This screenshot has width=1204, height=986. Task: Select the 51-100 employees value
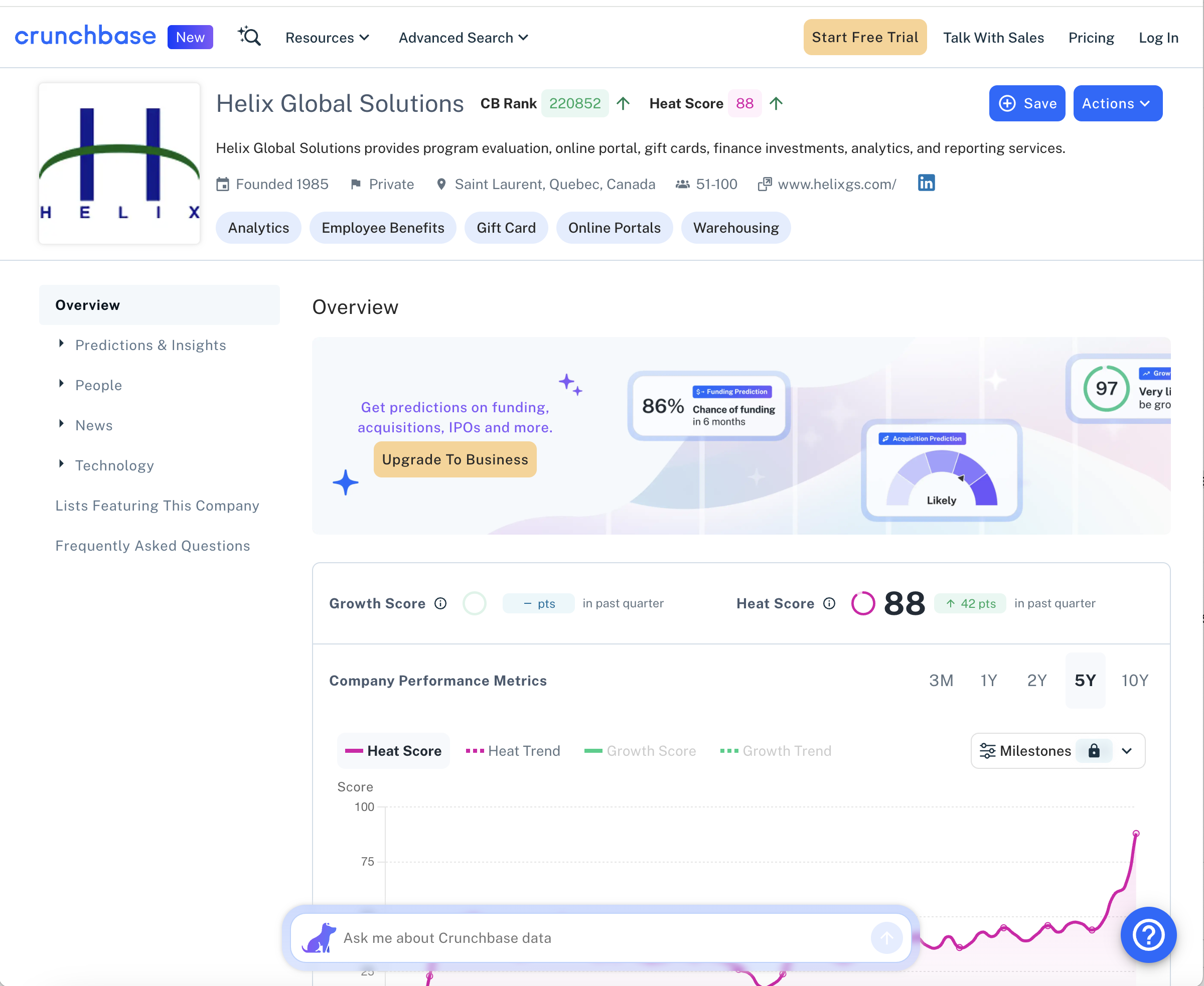point(716,185)
